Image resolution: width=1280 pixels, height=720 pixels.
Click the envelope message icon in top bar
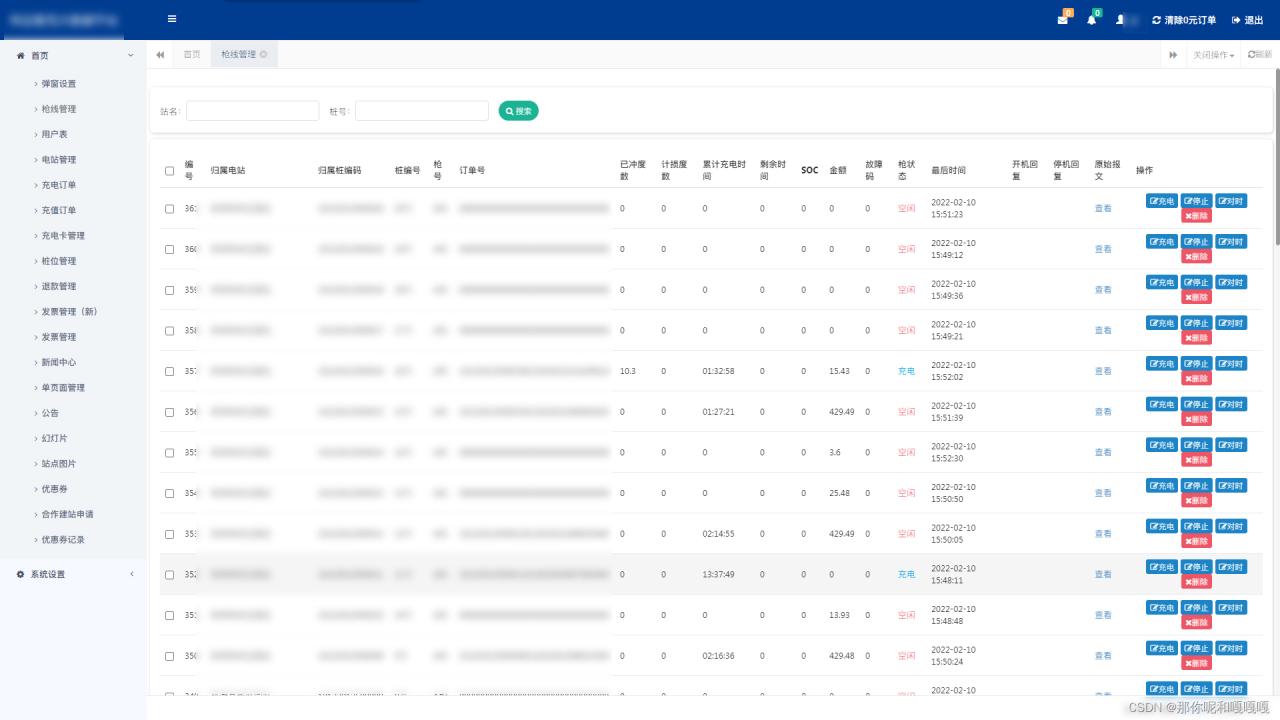pyautogui.click(x=1063, y=19)
